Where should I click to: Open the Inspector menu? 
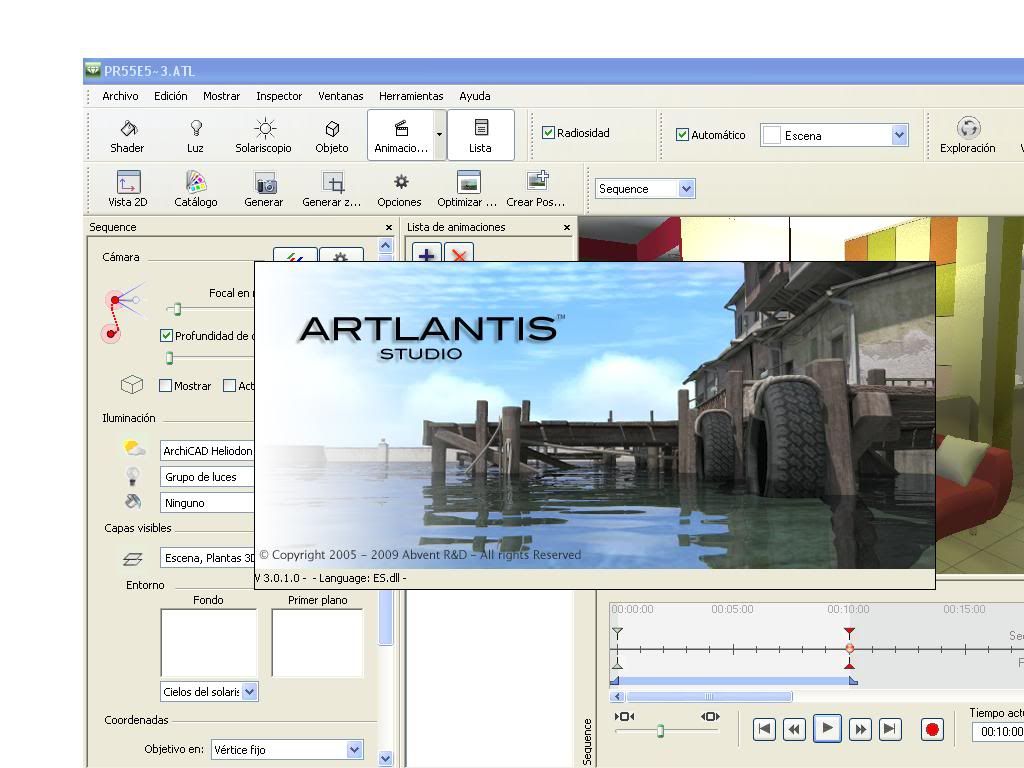[279, 96]
